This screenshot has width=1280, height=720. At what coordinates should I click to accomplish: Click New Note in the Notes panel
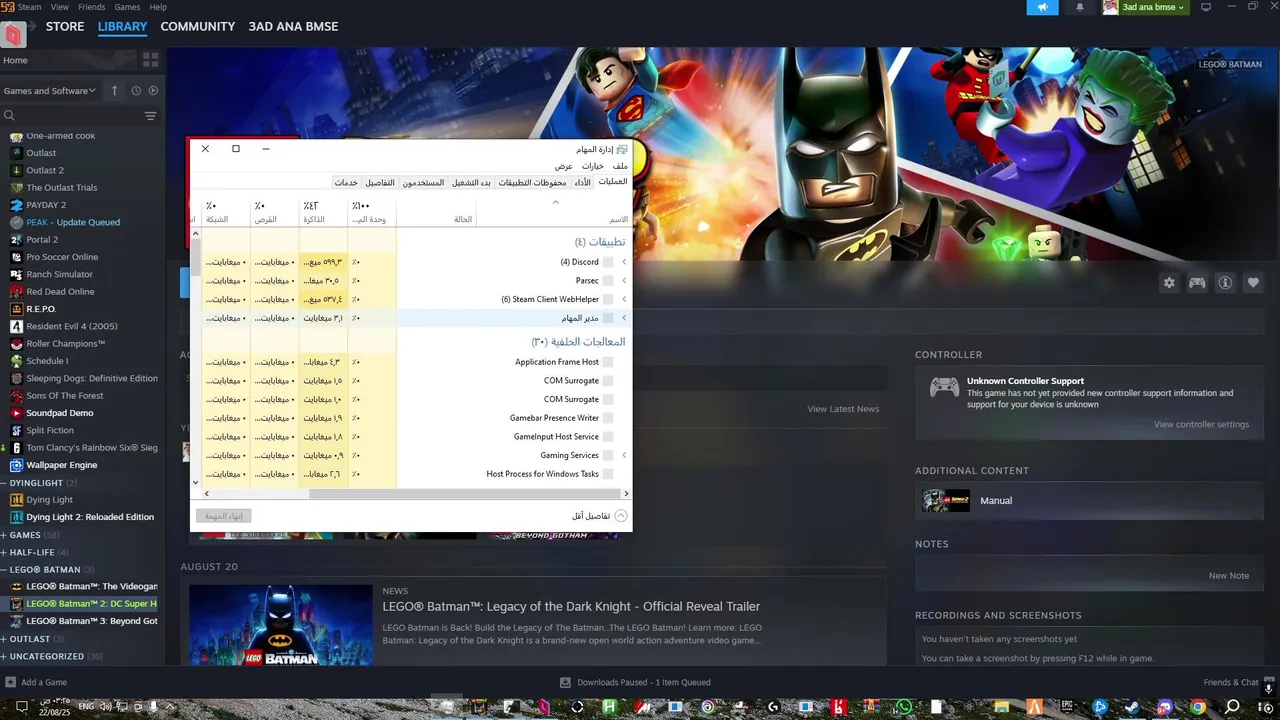(1228, 576)
